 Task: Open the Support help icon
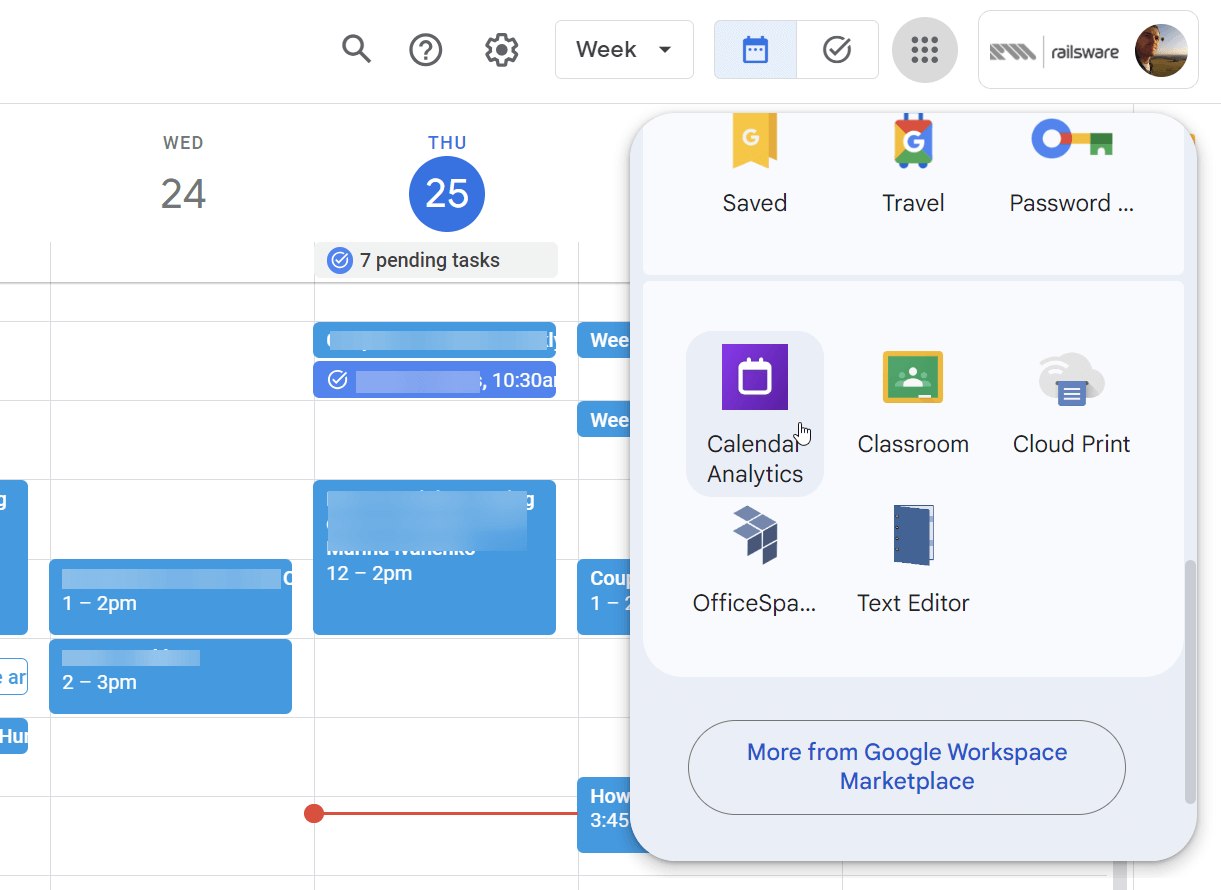tap(426, 49)
